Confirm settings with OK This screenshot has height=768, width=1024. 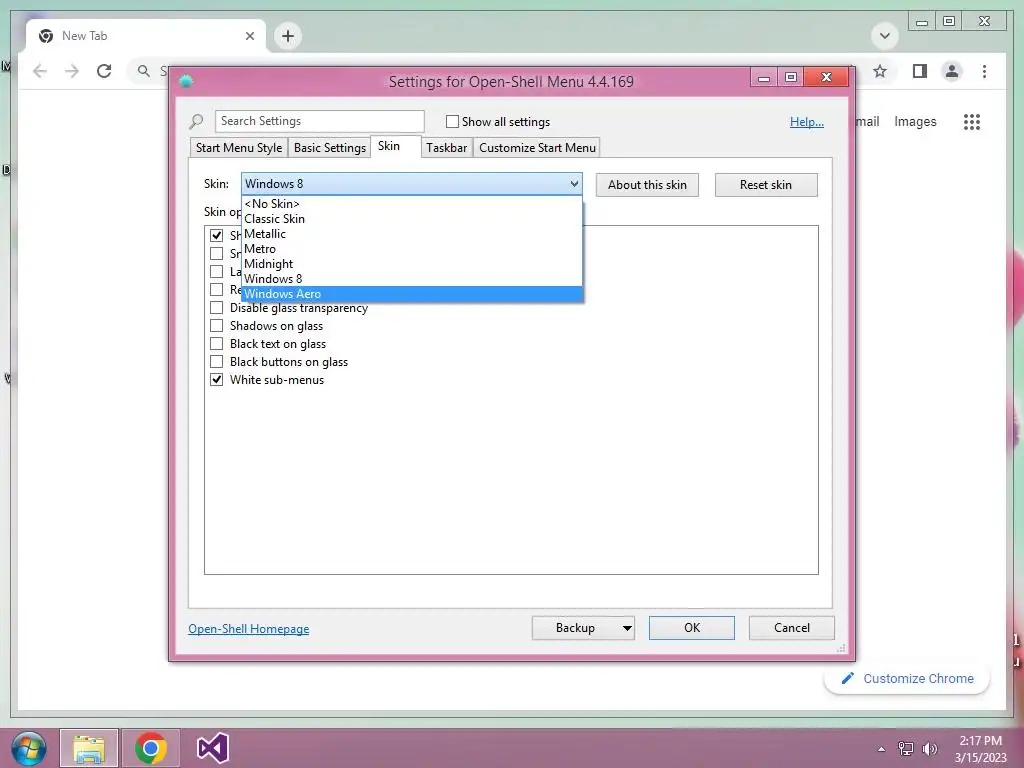(692, 628)
